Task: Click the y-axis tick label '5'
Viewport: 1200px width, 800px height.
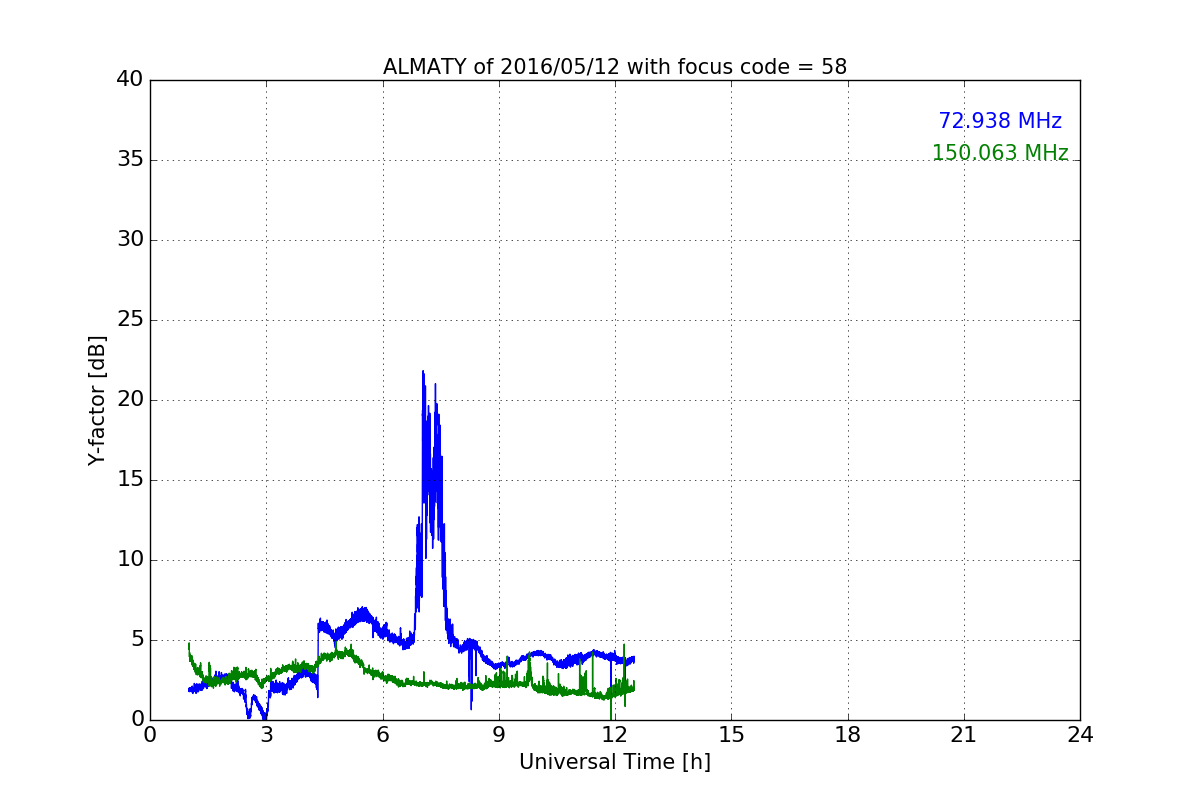Action: tap(137, 640)
